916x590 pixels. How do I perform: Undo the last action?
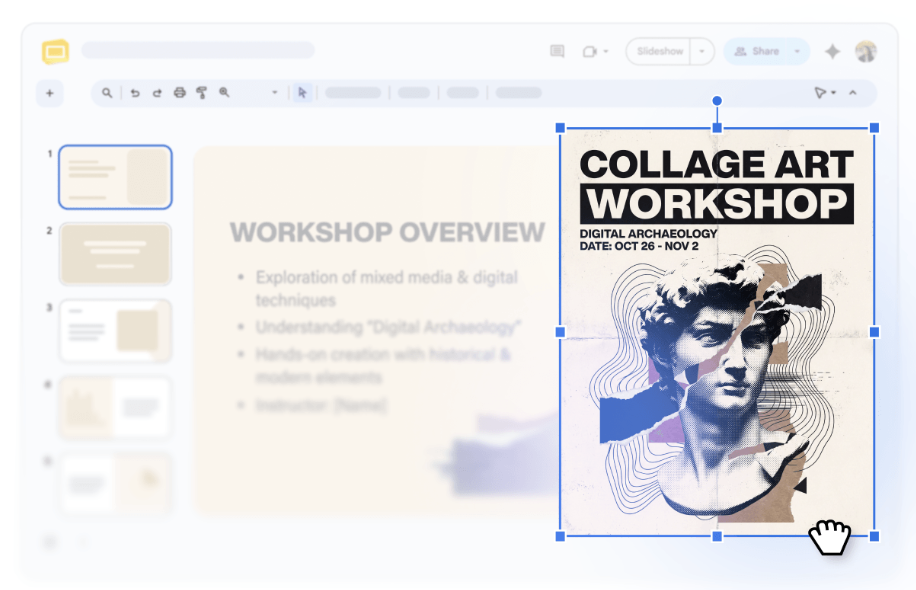[x=135, y=93]
